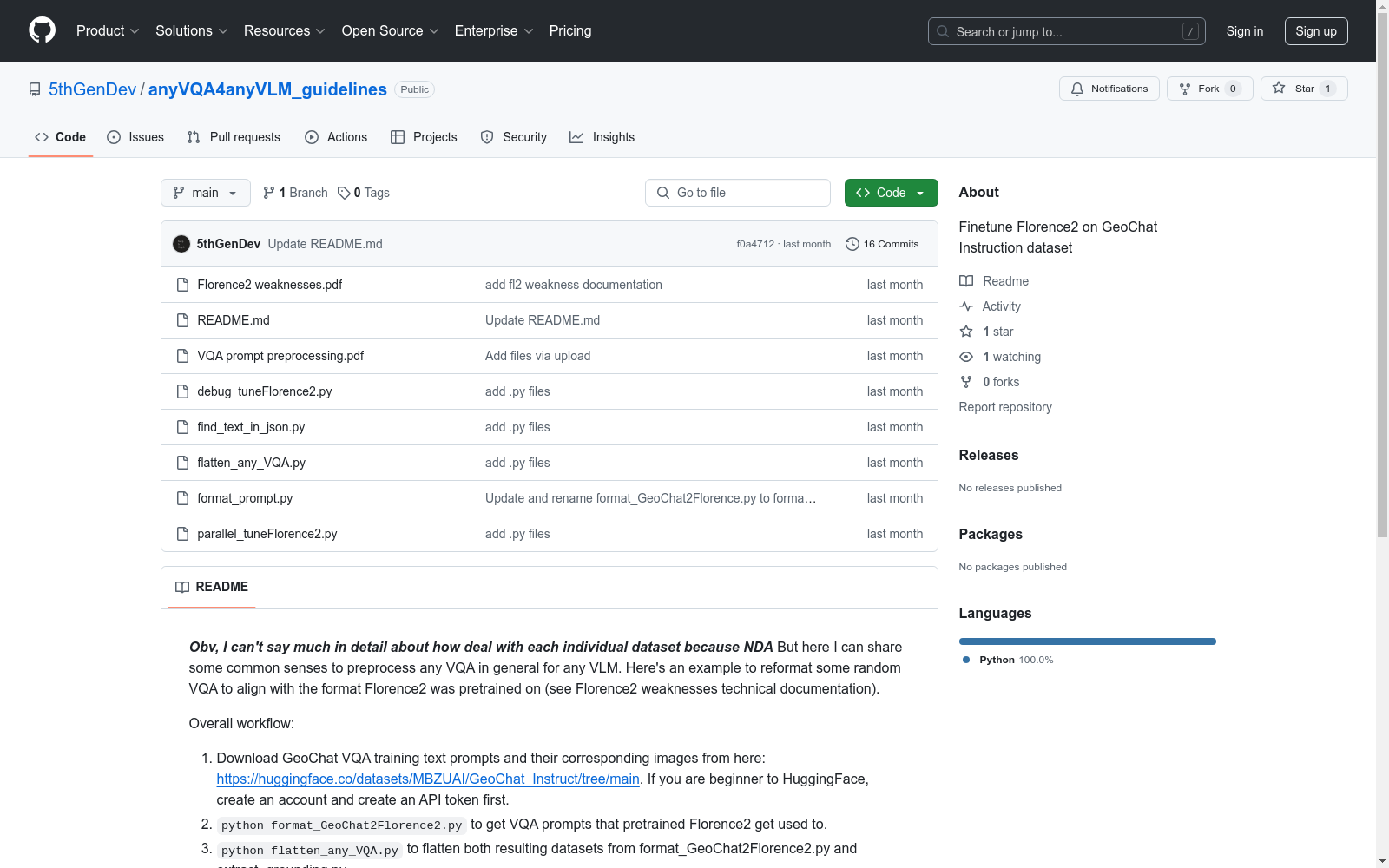The height and width of the screenshot is (868, 1389).
Task: Click the file icon for flatten_any_VQA.py
Action: click(x=182, y=463)
